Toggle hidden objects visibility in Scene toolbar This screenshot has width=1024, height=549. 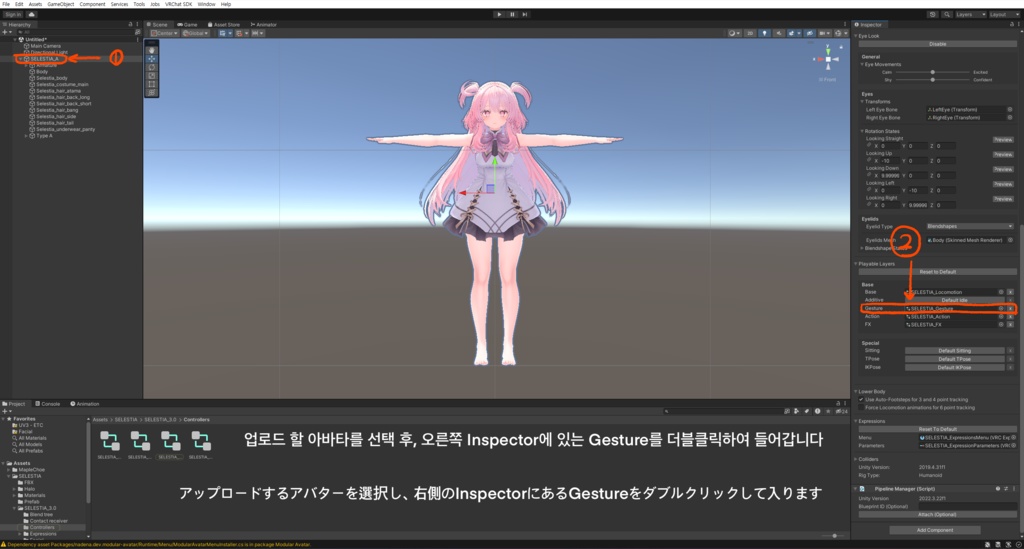point(810,33)
